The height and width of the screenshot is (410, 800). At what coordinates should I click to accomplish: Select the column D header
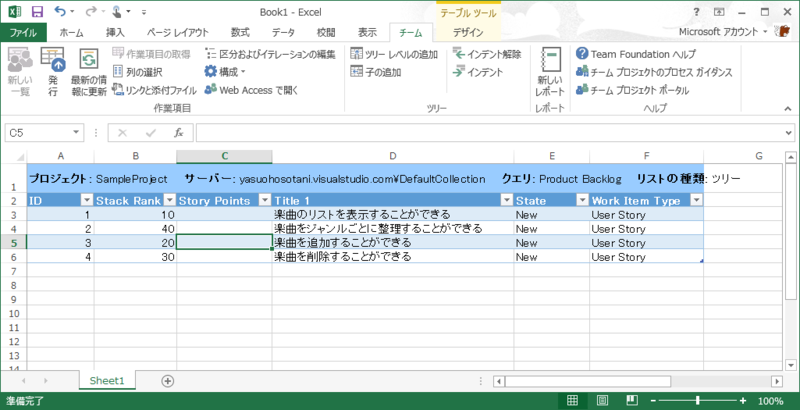coord(393,157)
